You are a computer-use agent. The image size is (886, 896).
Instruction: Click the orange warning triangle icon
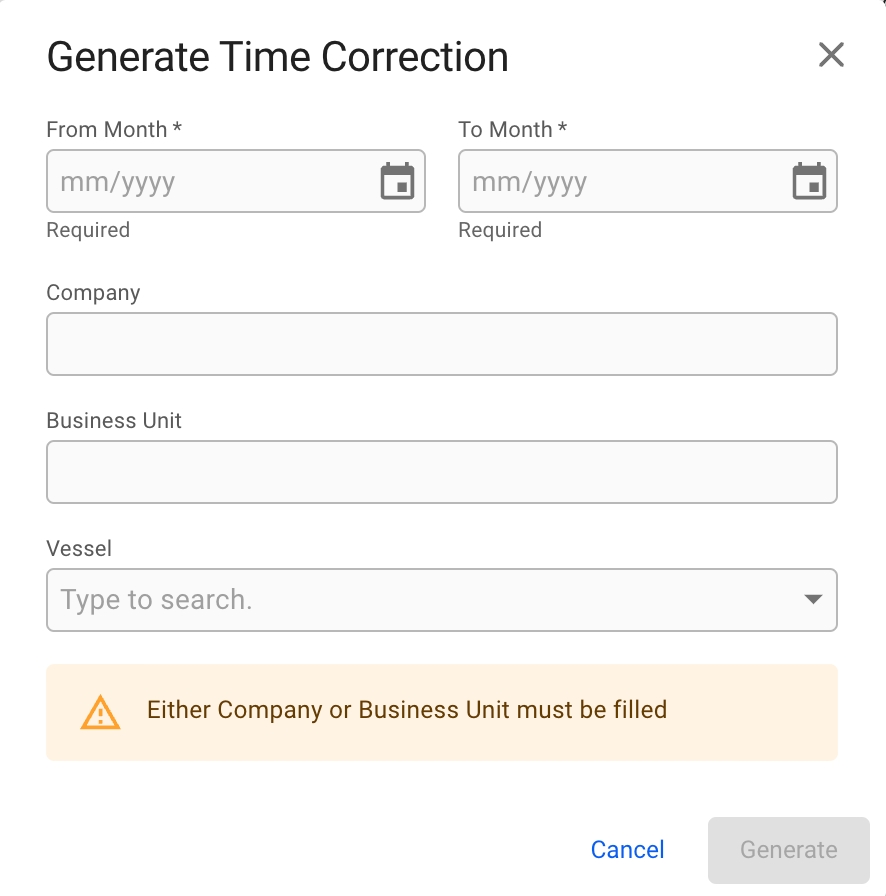[x=100, y=712]
